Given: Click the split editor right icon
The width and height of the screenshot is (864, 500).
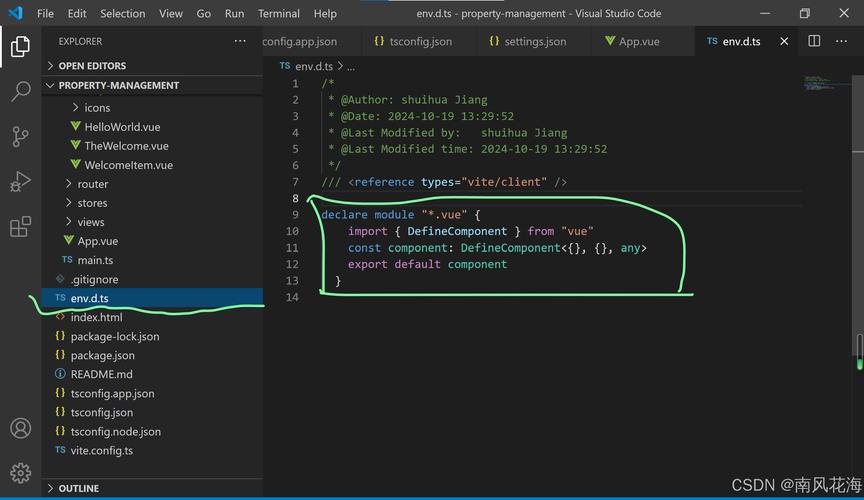Looking at the screenshot, I should pyautogui.click(x=814, y=41).
